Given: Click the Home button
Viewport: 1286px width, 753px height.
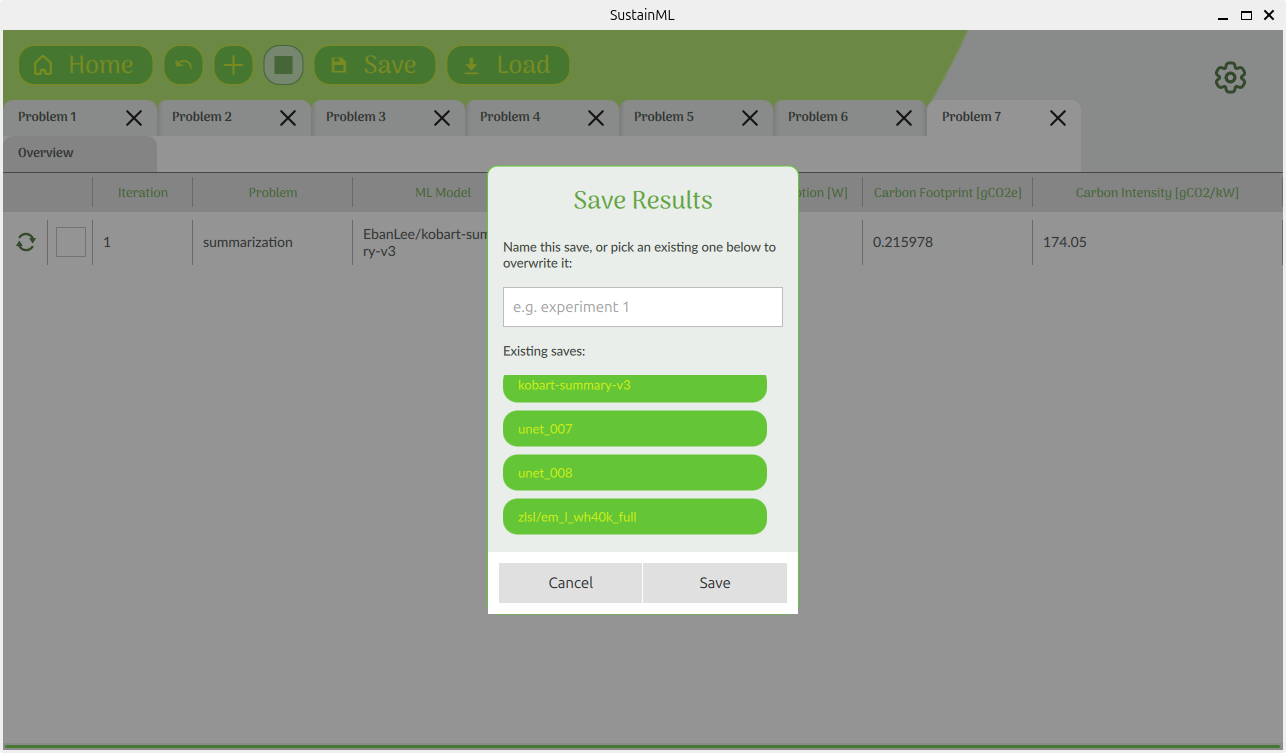Looking at the screenshot, I should (x=85, y=65).
